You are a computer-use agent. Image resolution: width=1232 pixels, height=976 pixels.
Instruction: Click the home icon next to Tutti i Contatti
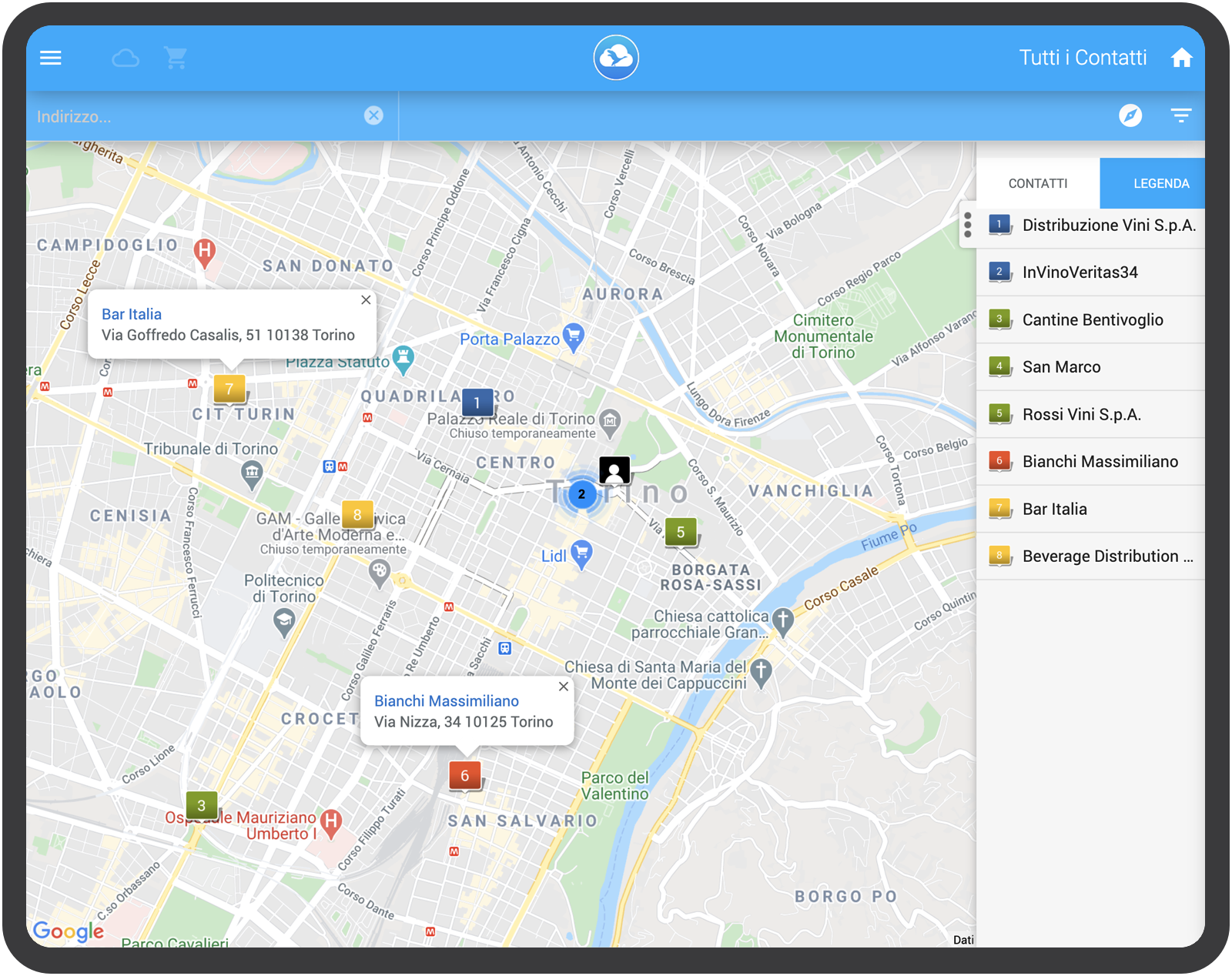click(x=1182, y=58)
